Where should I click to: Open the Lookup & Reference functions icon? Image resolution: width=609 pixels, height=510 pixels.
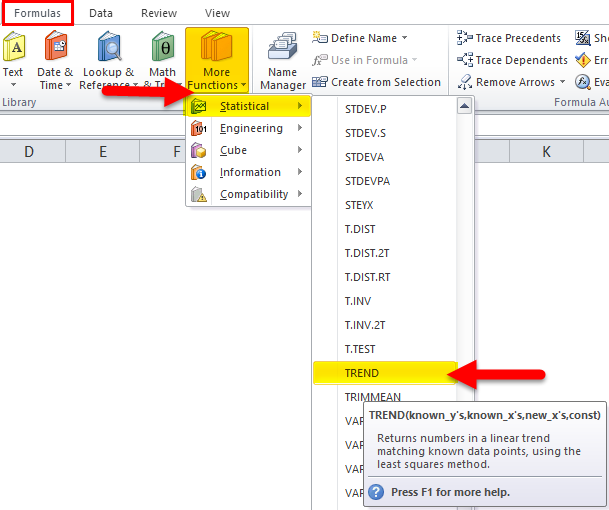coord(109,46)
